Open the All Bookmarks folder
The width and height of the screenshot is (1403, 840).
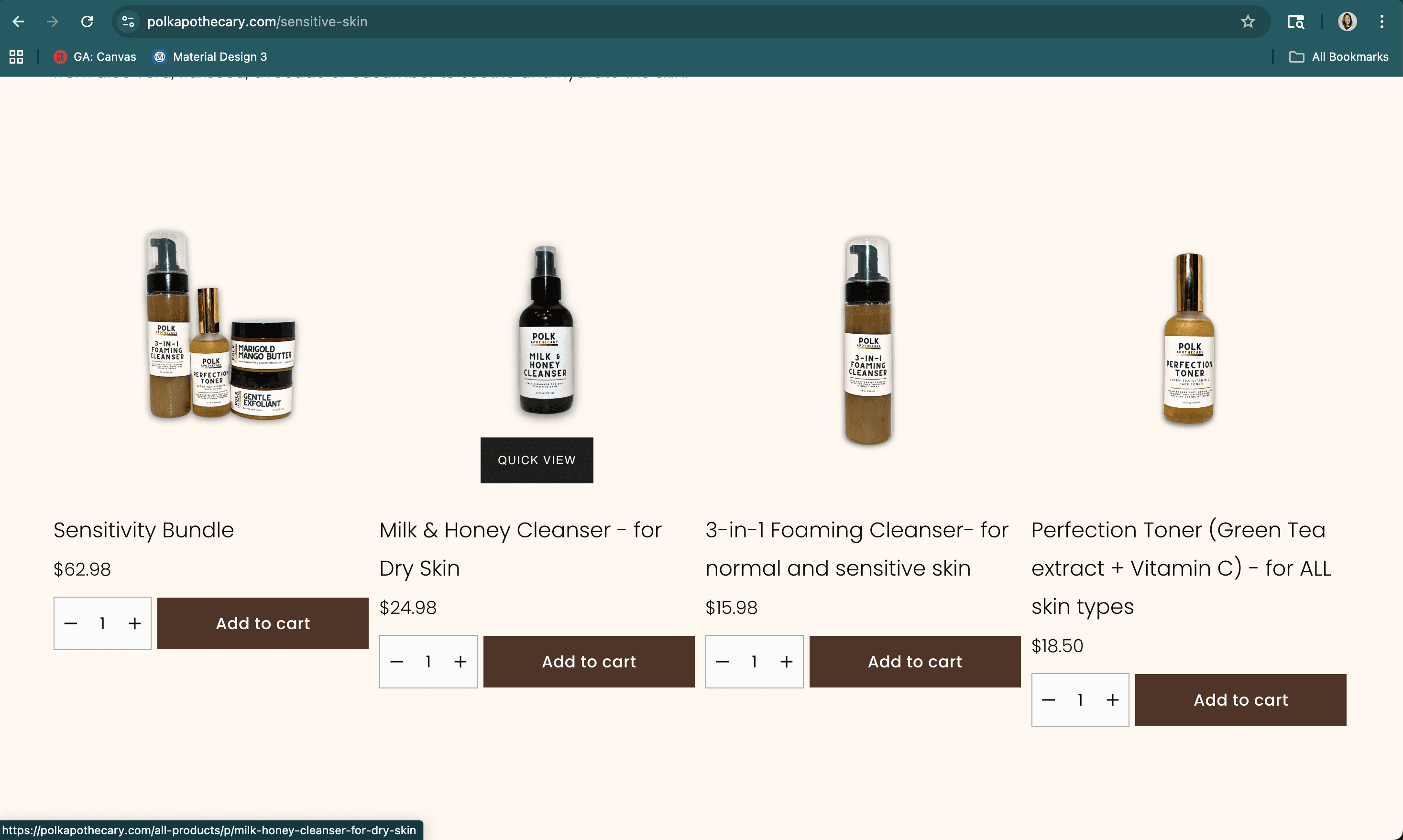coord(1338,56)
